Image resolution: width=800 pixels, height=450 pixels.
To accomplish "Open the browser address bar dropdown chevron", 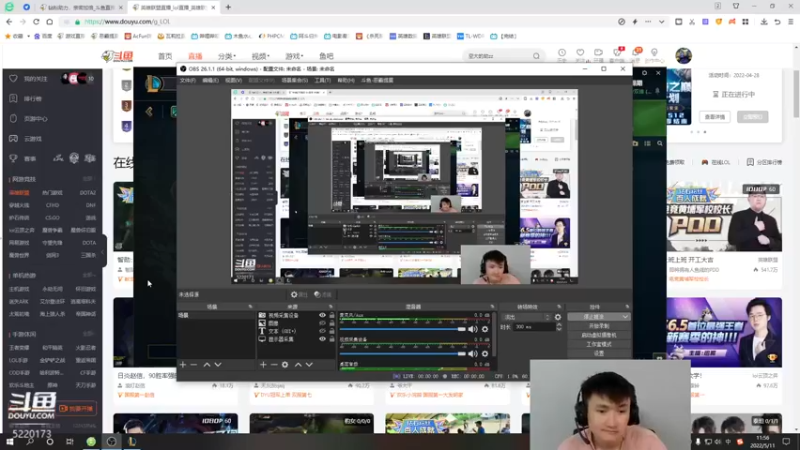I will click(662, 22).
